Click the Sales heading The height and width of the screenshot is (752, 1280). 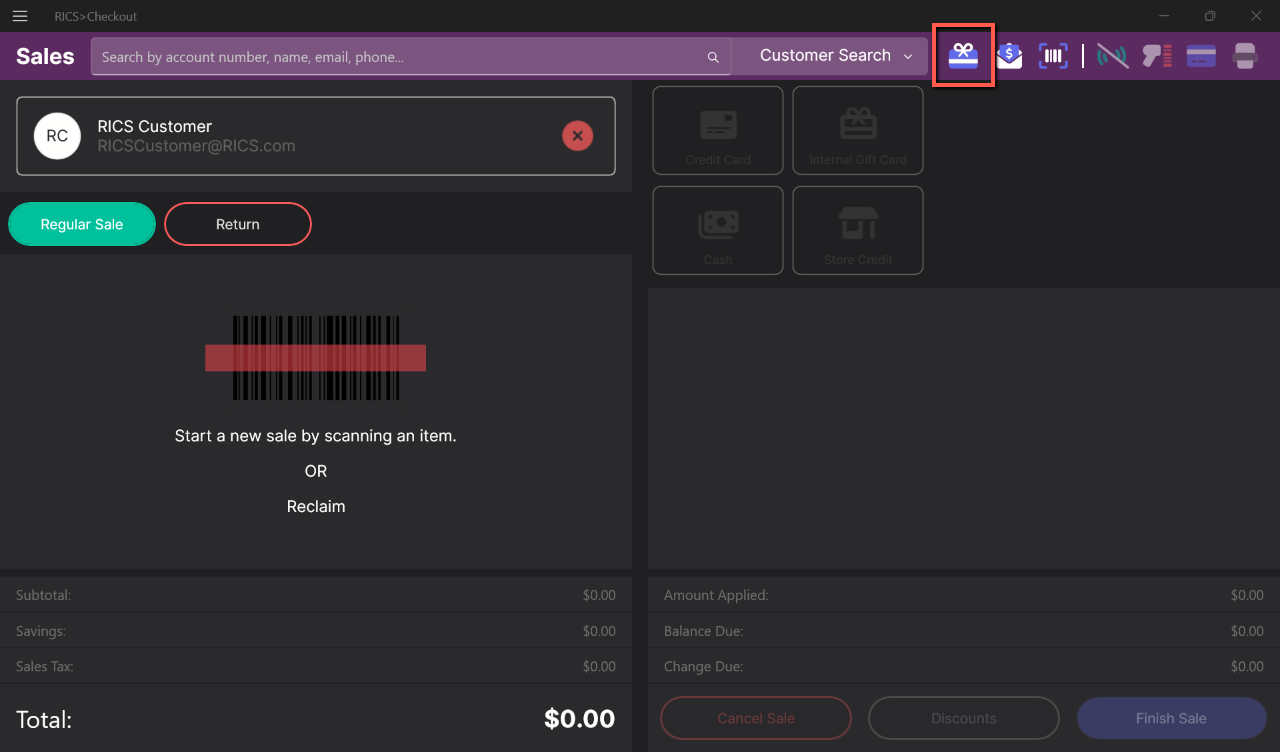pos(45,56)
